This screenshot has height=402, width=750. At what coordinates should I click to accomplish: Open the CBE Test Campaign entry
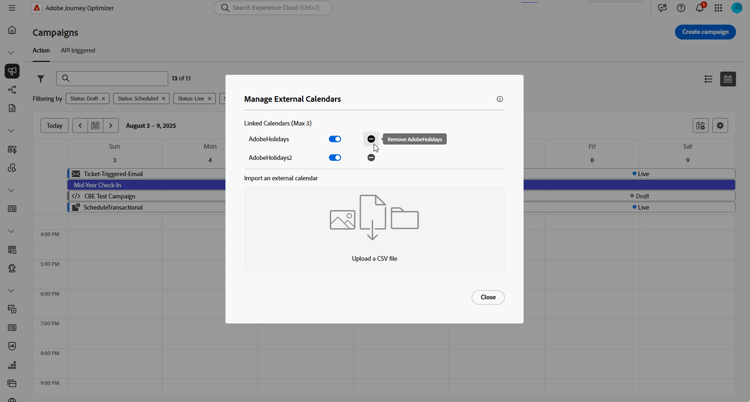(110, 196)
